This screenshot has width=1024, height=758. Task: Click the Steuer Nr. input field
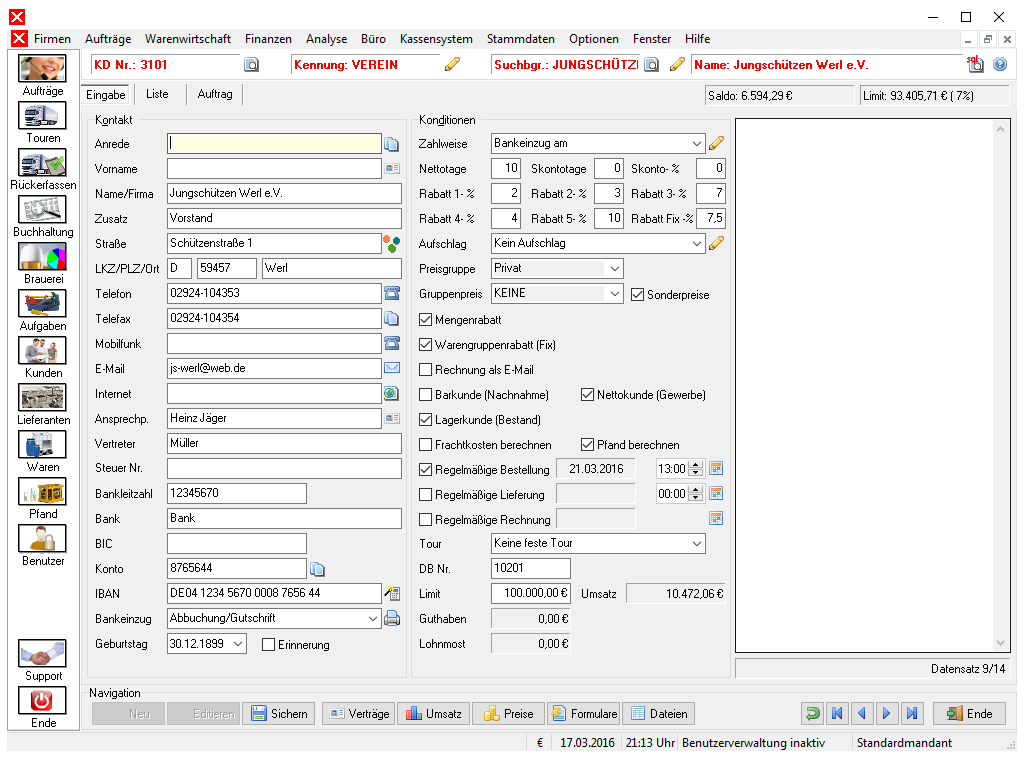[284, 468]
